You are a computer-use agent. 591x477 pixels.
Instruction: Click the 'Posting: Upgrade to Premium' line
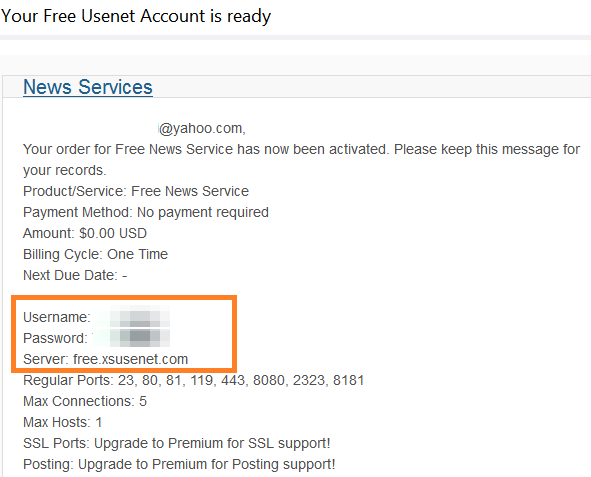179,464
